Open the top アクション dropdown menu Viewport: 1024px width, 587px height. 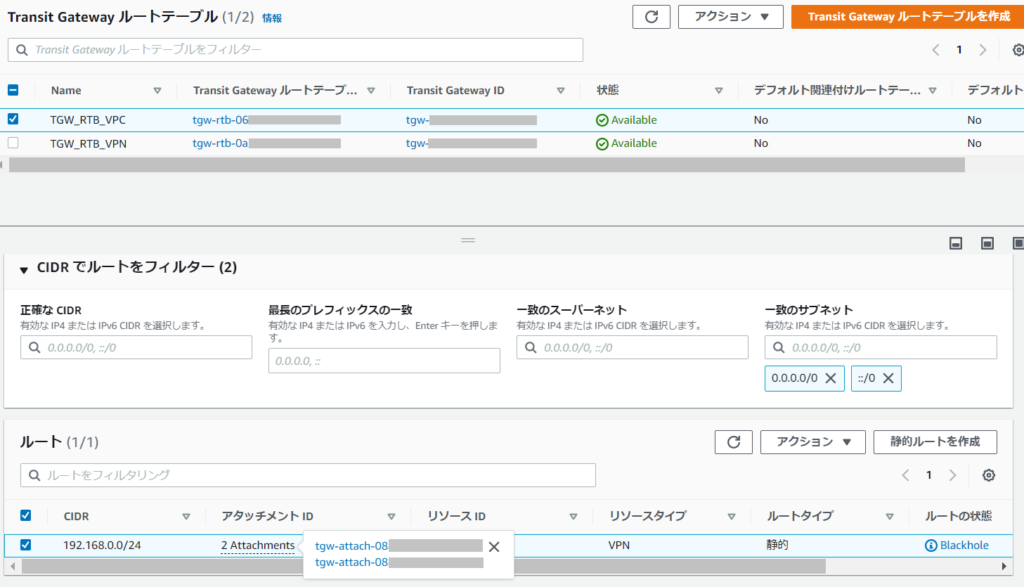point(731,17)
